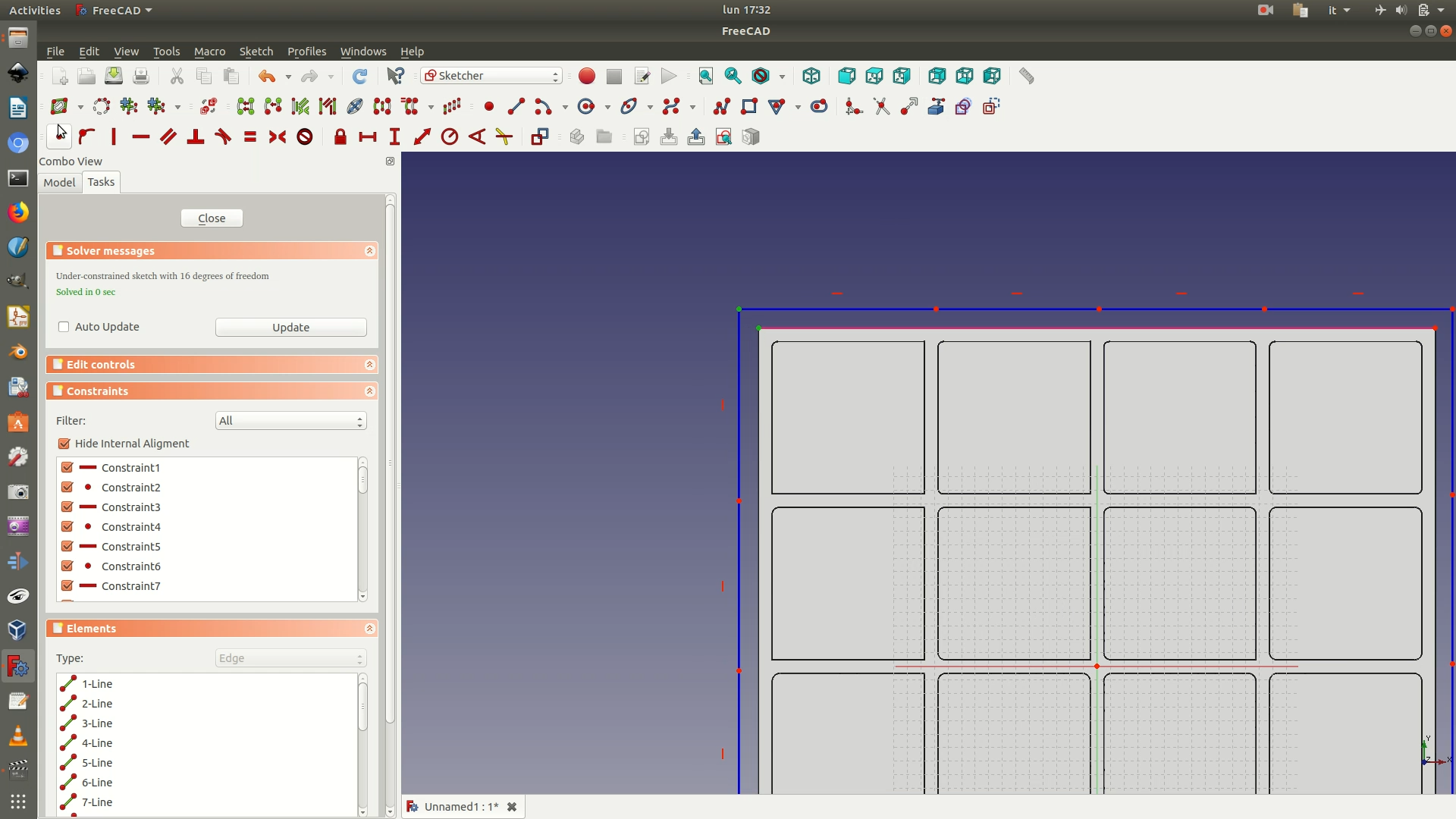Screen dimensions: 1456x819
Task: Select the Create polyline tool
Action: pos(722,106)
